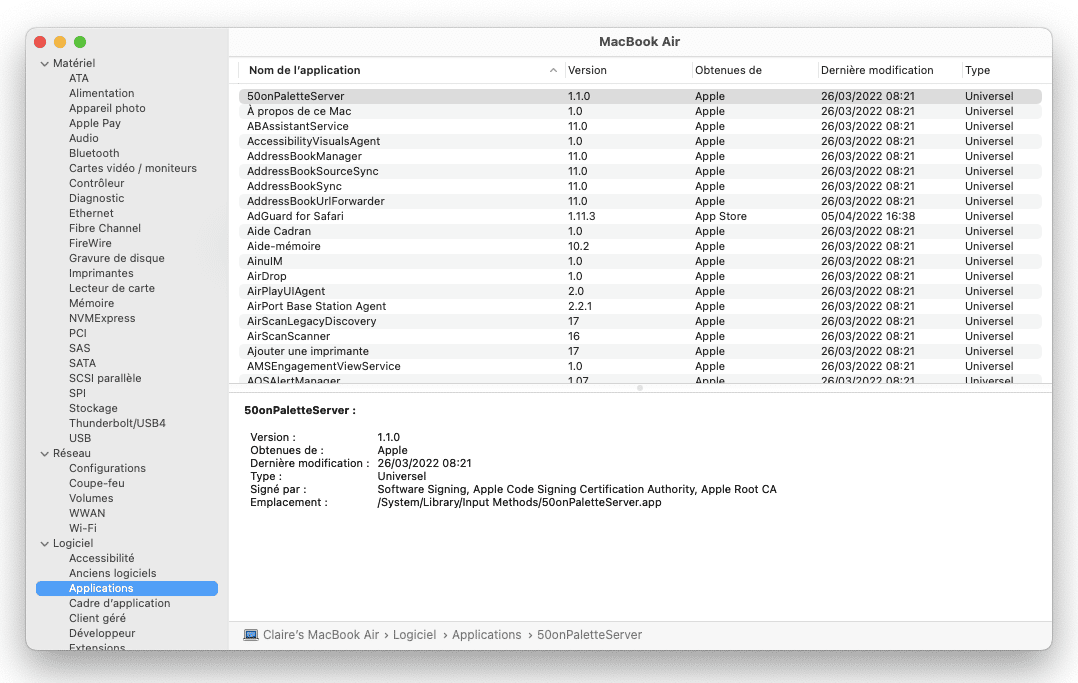This screenshot has height=683, width=1078.
Task: Click the sort arrow in the application name column
Action: point(553,71)
